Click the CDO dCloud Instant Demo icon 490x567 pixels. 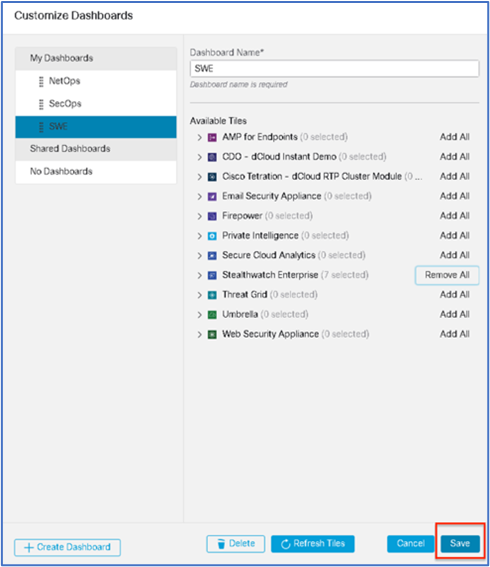[212, 157]
